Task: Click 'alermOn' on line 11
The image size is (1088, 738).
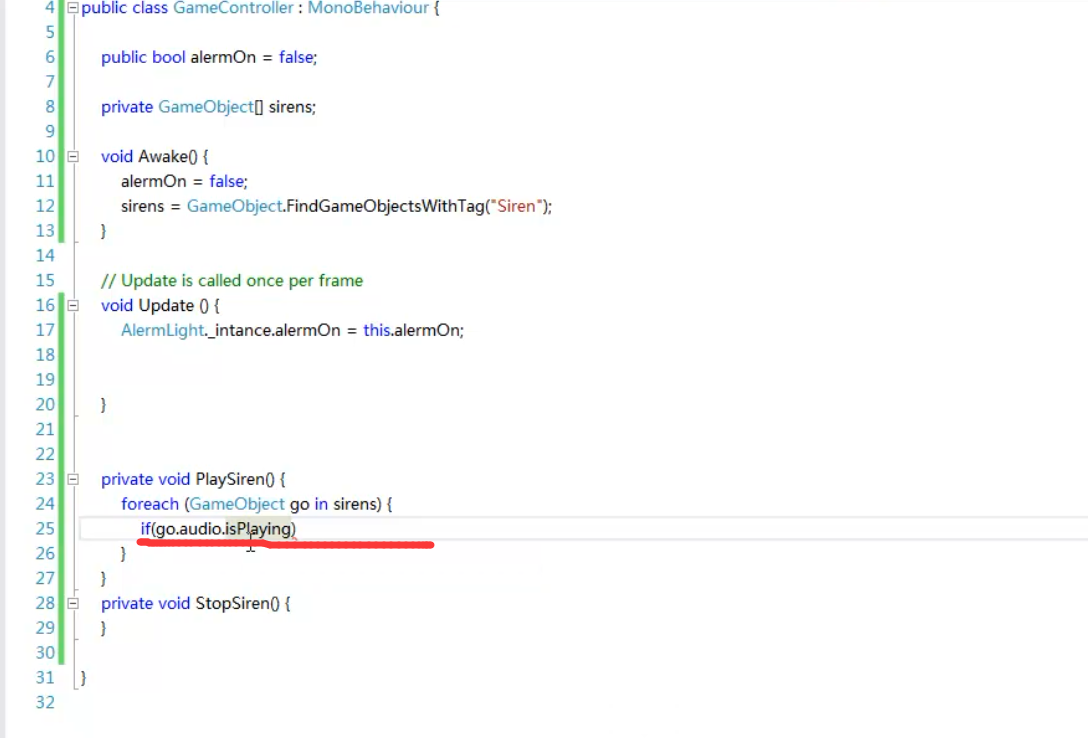Action: [153, 182]
